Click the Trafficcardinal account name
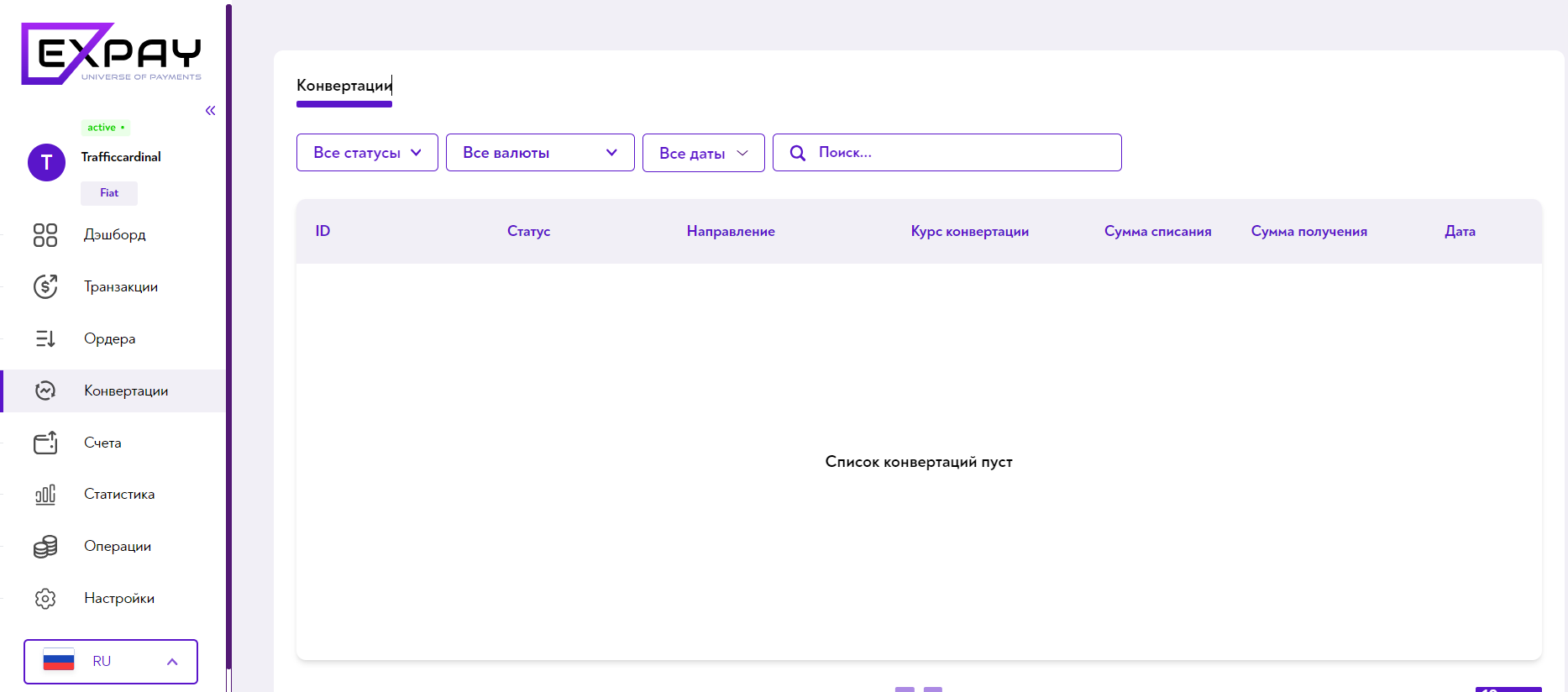This screenshot has height=692, width=1568. (121, 157)
